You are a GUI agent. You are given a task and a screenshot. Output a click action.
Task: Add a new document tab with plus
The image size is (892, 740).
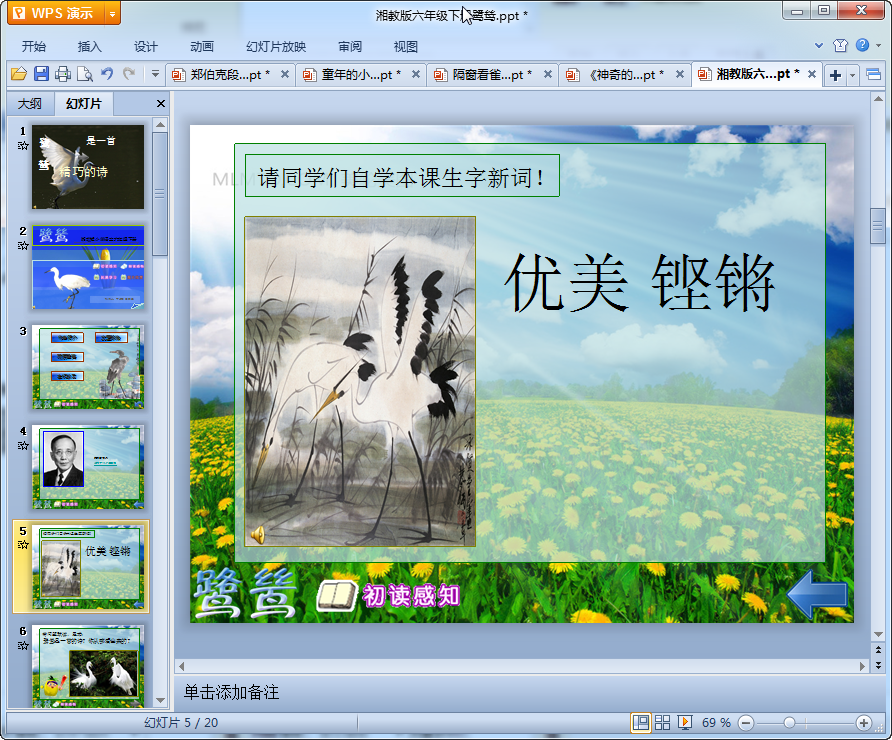(x=835, y=75)
